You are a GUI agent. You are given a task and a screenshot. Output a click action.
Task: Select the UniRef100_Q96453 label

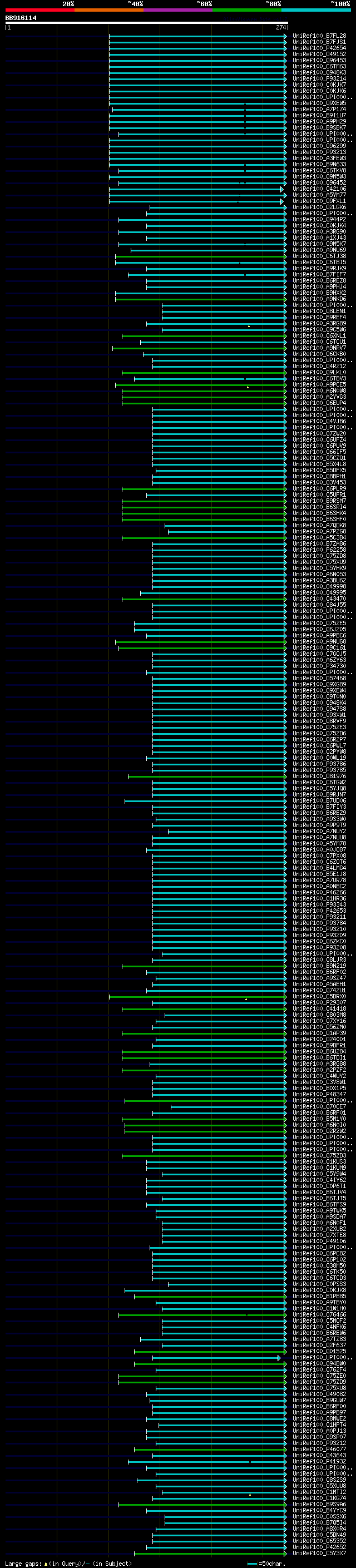[x=319, y=60]
